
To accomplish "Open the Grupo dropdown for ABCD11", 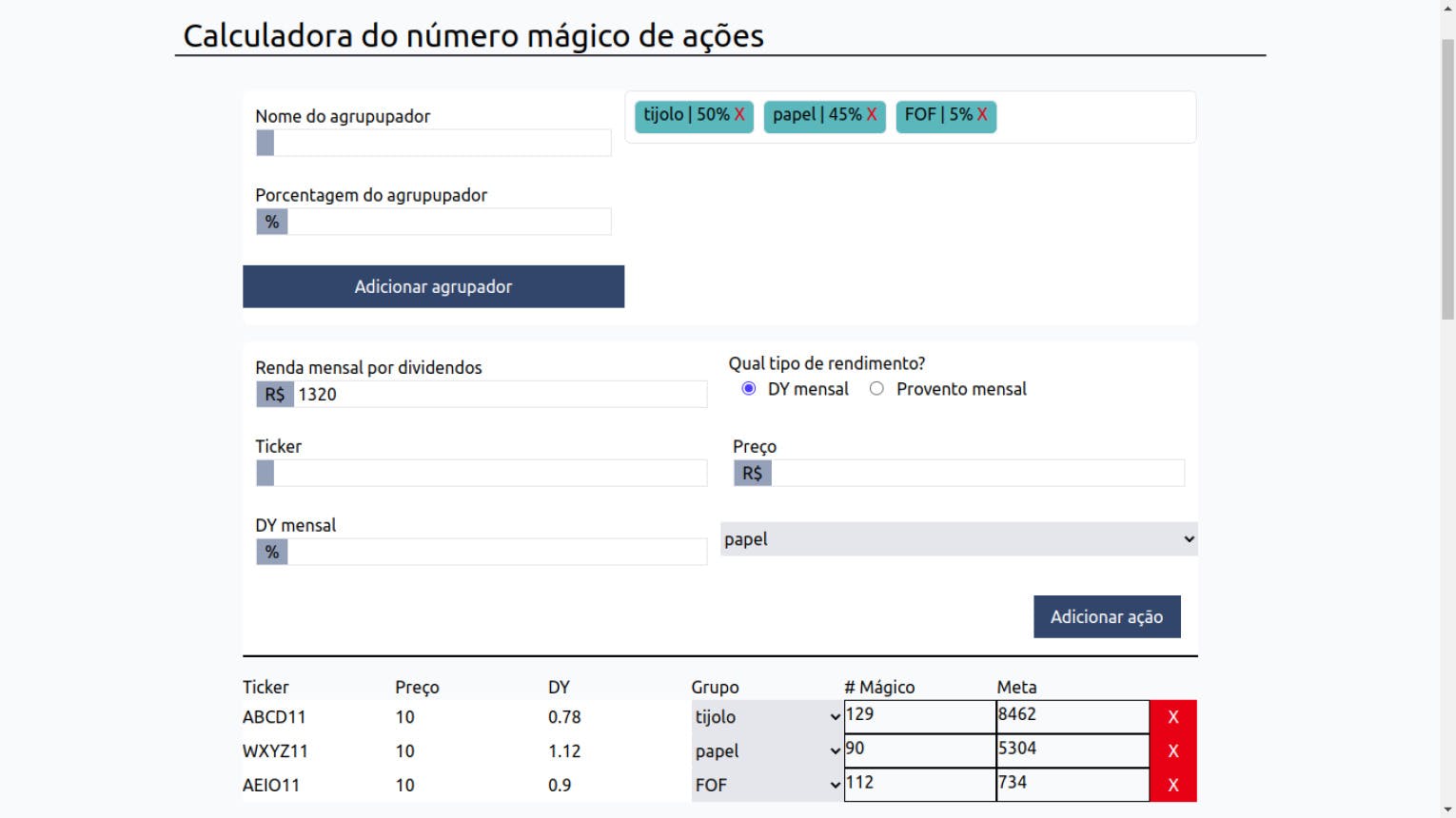I will (x=766, y=716).
